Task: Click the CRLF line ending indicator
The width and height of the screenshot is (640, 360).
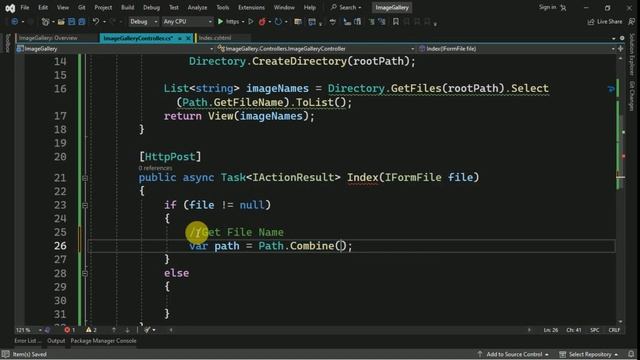Action: [x=614, y=330]
